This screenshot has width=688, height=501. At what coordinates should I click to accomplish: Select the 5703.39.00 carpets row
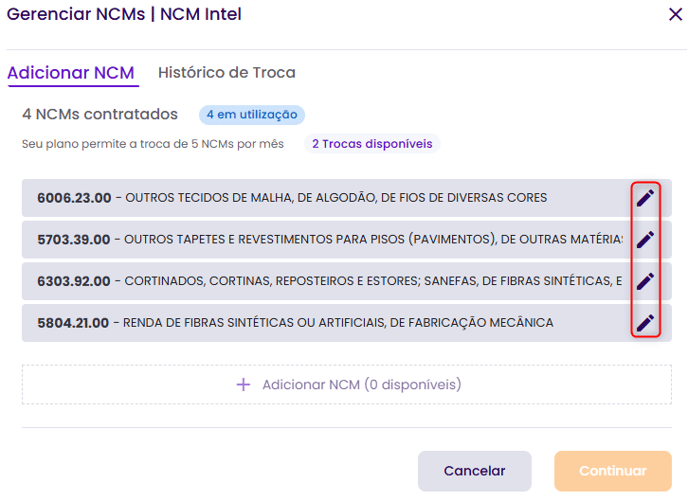coord(320,240)
